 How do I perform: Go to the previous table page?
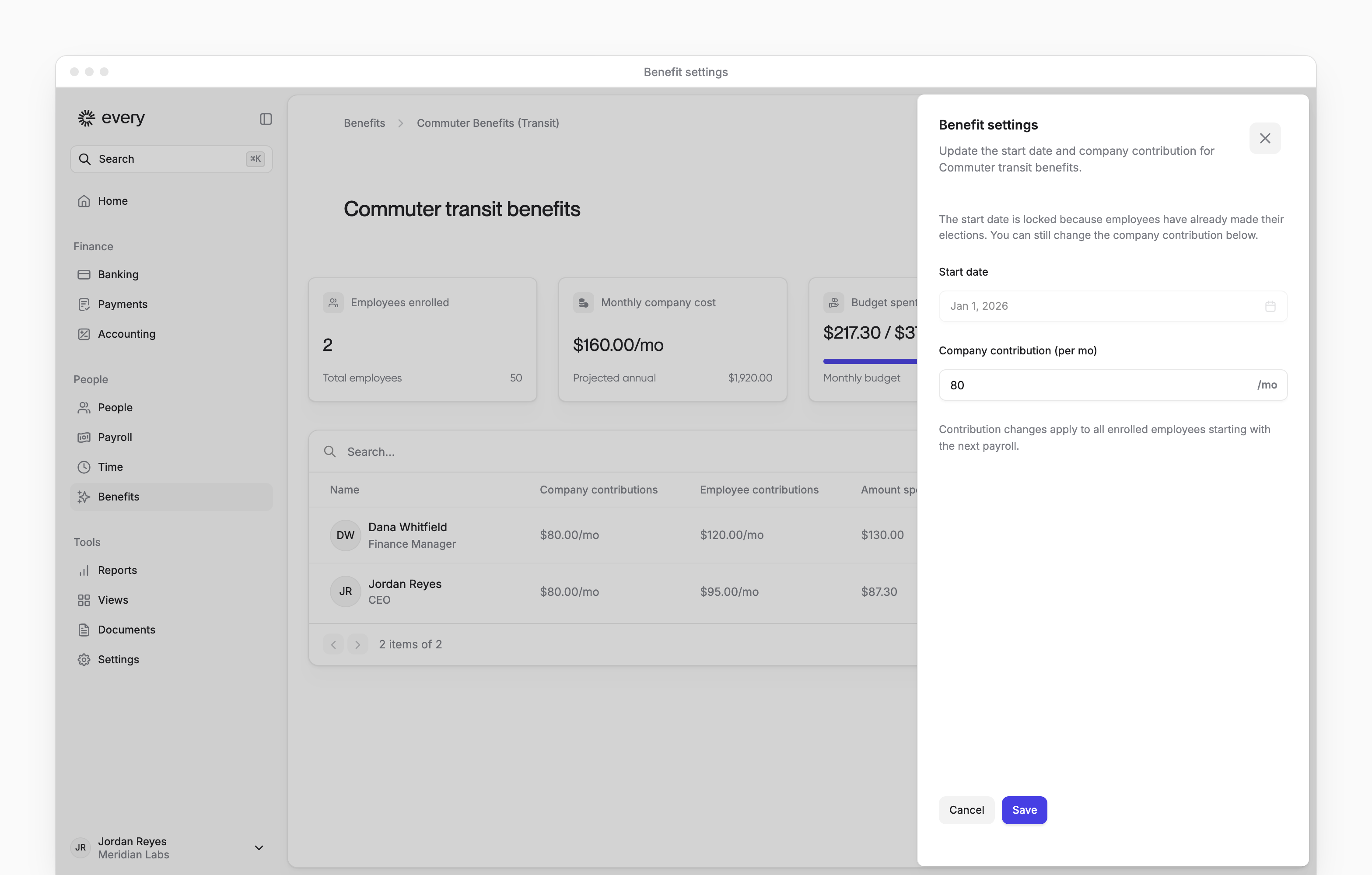333,644
